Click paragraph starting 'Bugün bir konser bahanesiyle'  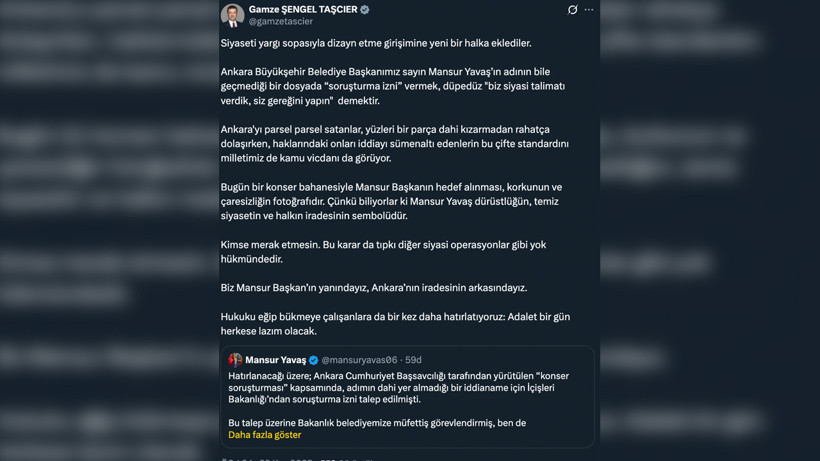[391, 201]
